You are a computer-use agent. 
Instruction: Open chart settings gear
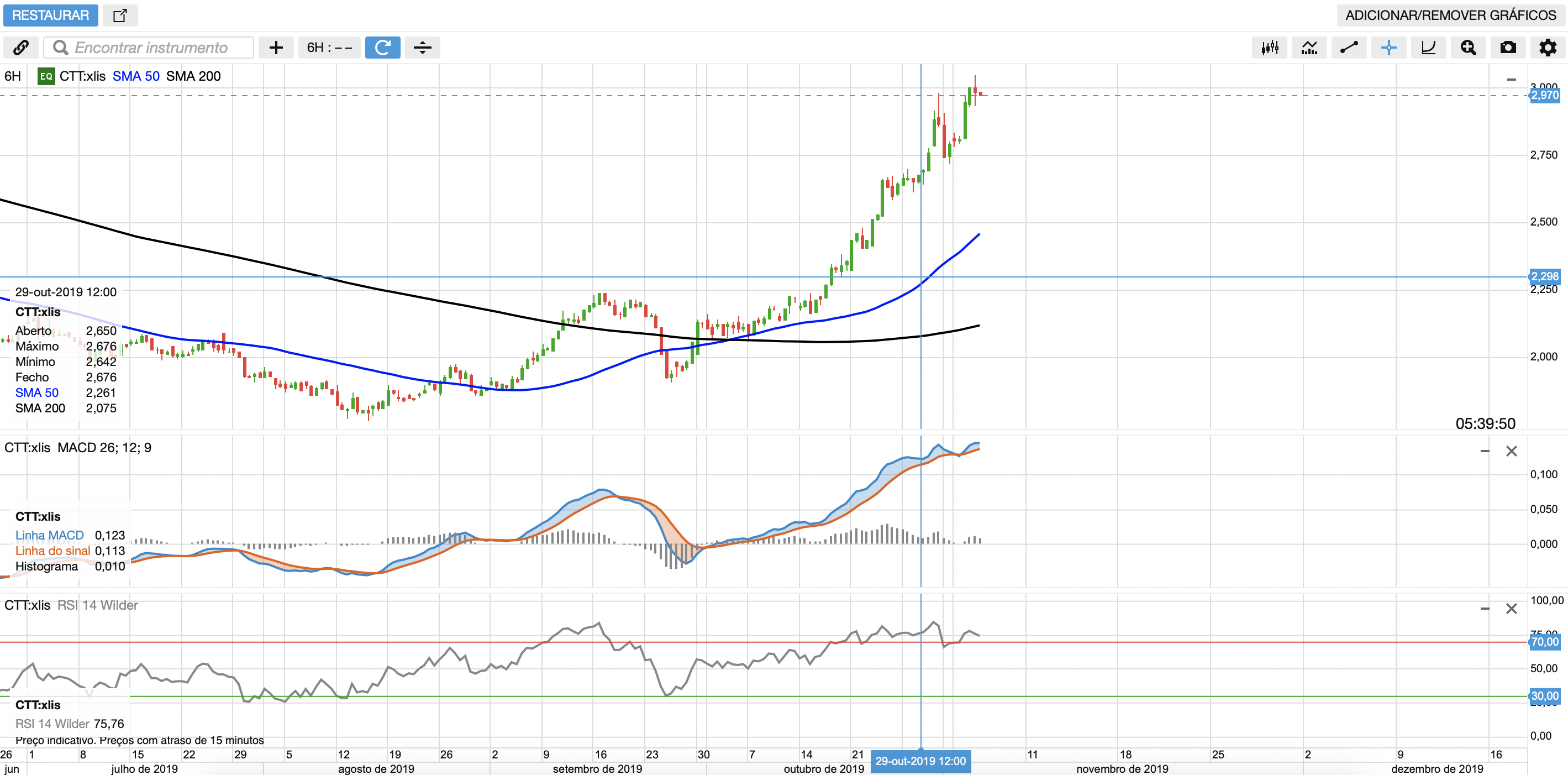coord(1548,48)
